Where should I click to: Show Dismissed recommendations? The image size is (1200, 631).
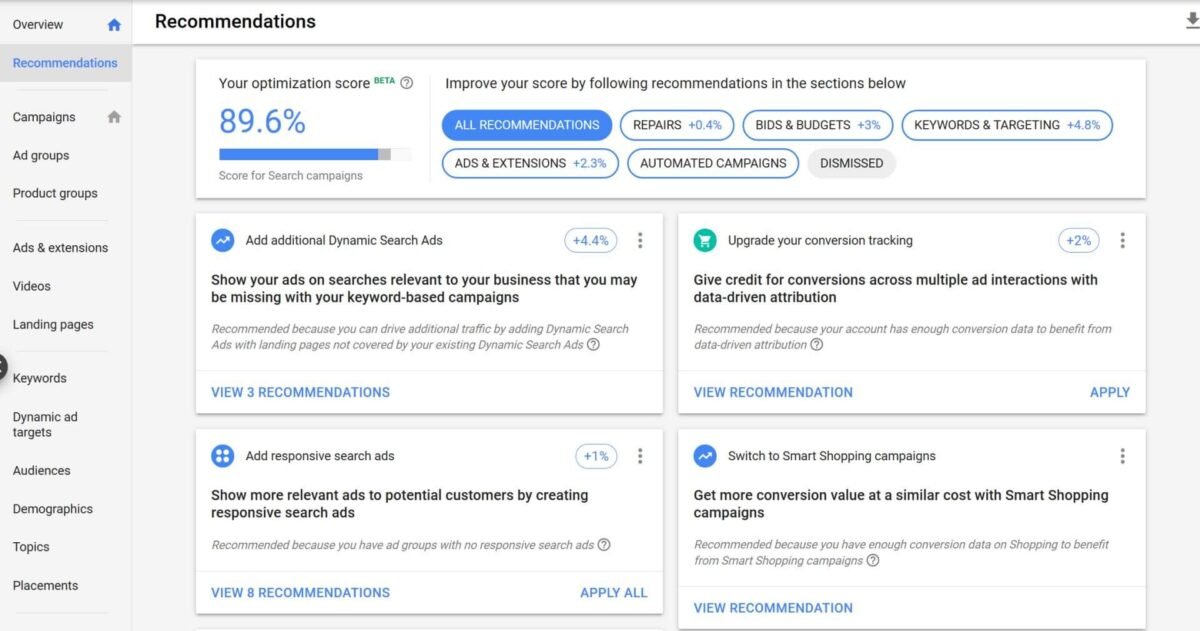[851, 163]
